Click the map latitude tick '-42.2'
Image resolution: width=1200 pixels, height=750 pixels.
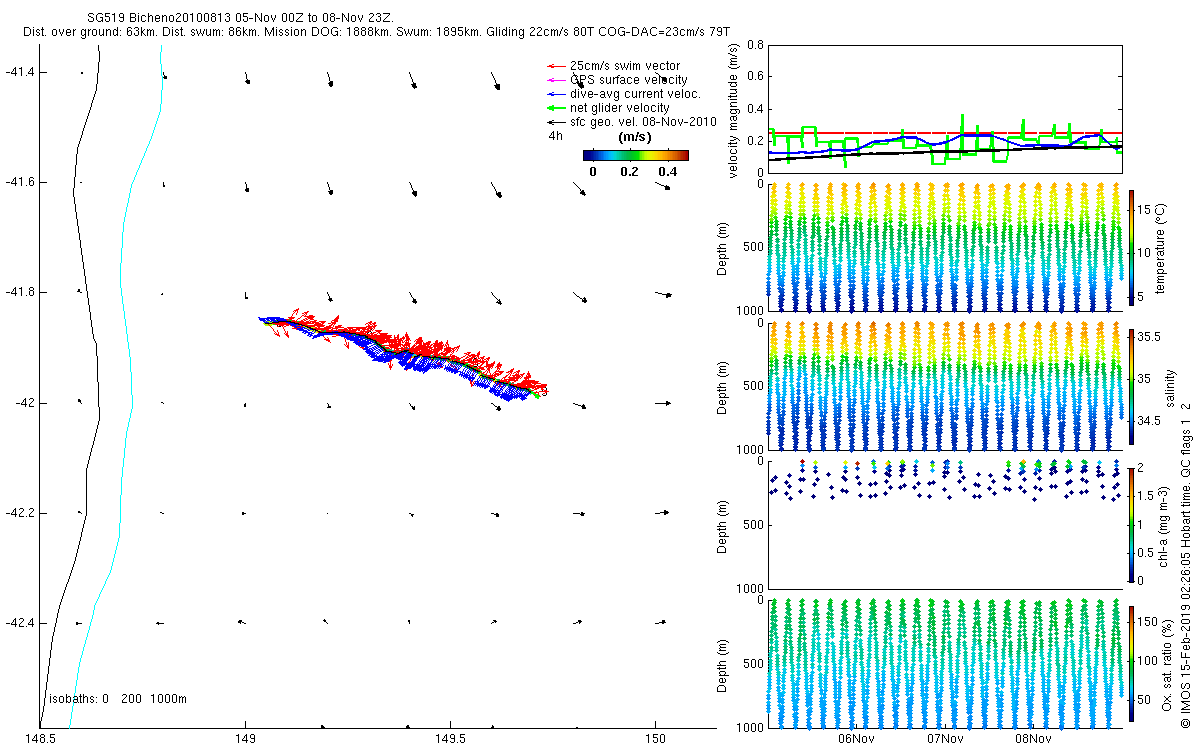(19, 512)
